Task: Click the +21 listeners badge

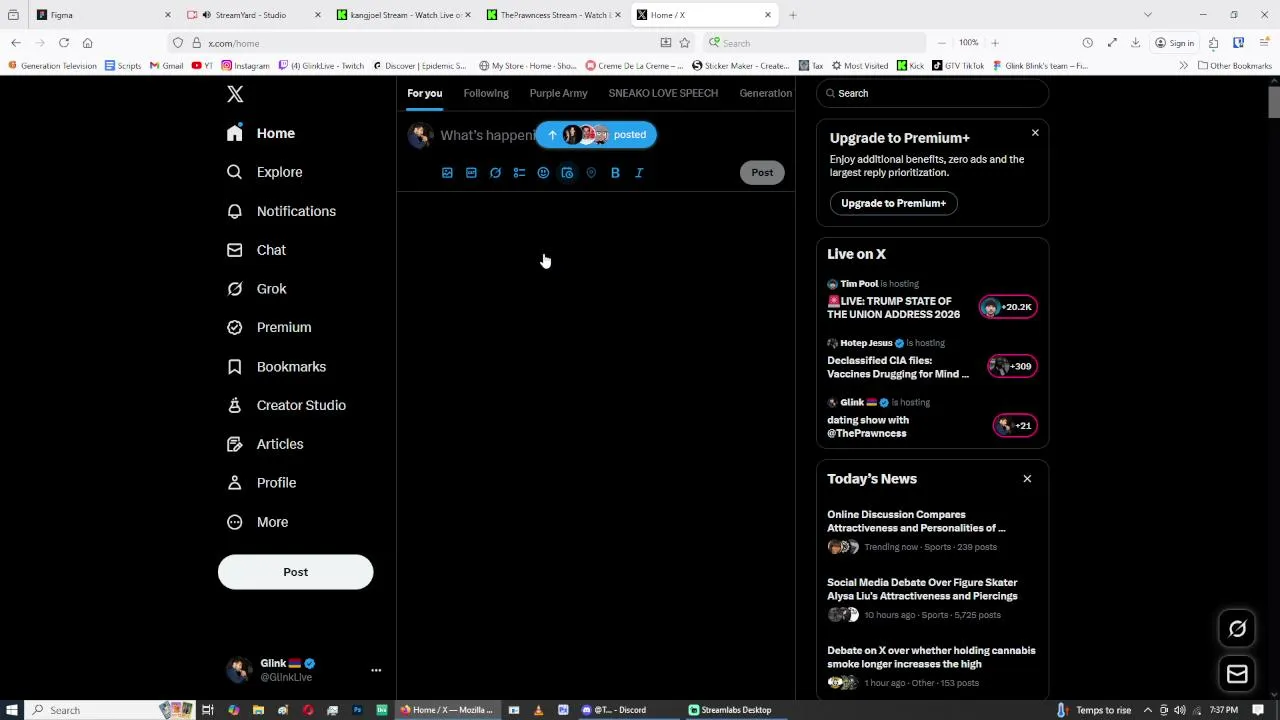Action: pyautogui.click(x=1015, y=426)
